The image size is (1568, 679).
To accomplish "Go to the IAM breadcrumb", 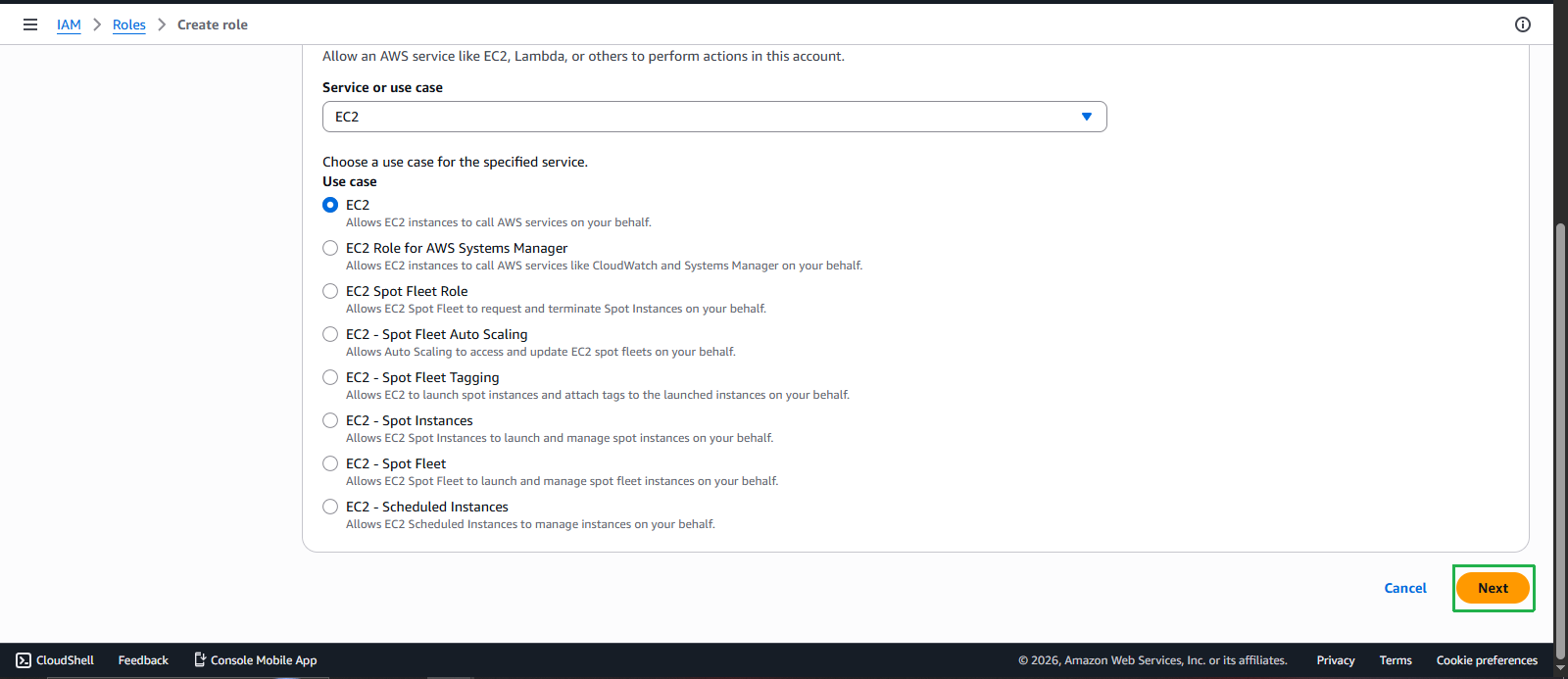I will [x=69, y=24].
